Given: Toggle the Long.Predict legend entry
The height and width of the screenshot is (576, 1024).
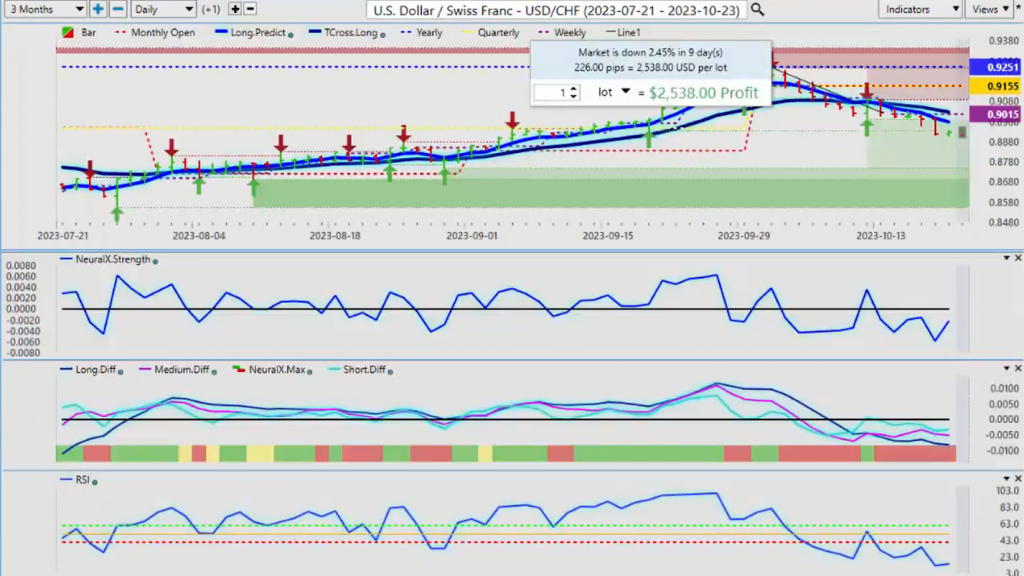Looking at the screenshot, I should tap(251, 32).
